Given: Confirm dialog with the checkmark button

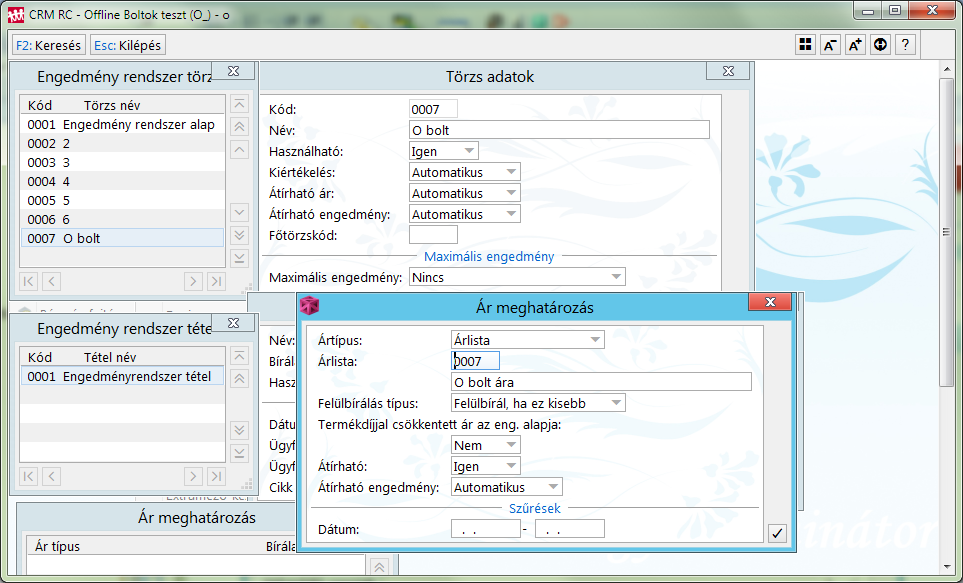Looking at the screenshot, I should [777, 533].
